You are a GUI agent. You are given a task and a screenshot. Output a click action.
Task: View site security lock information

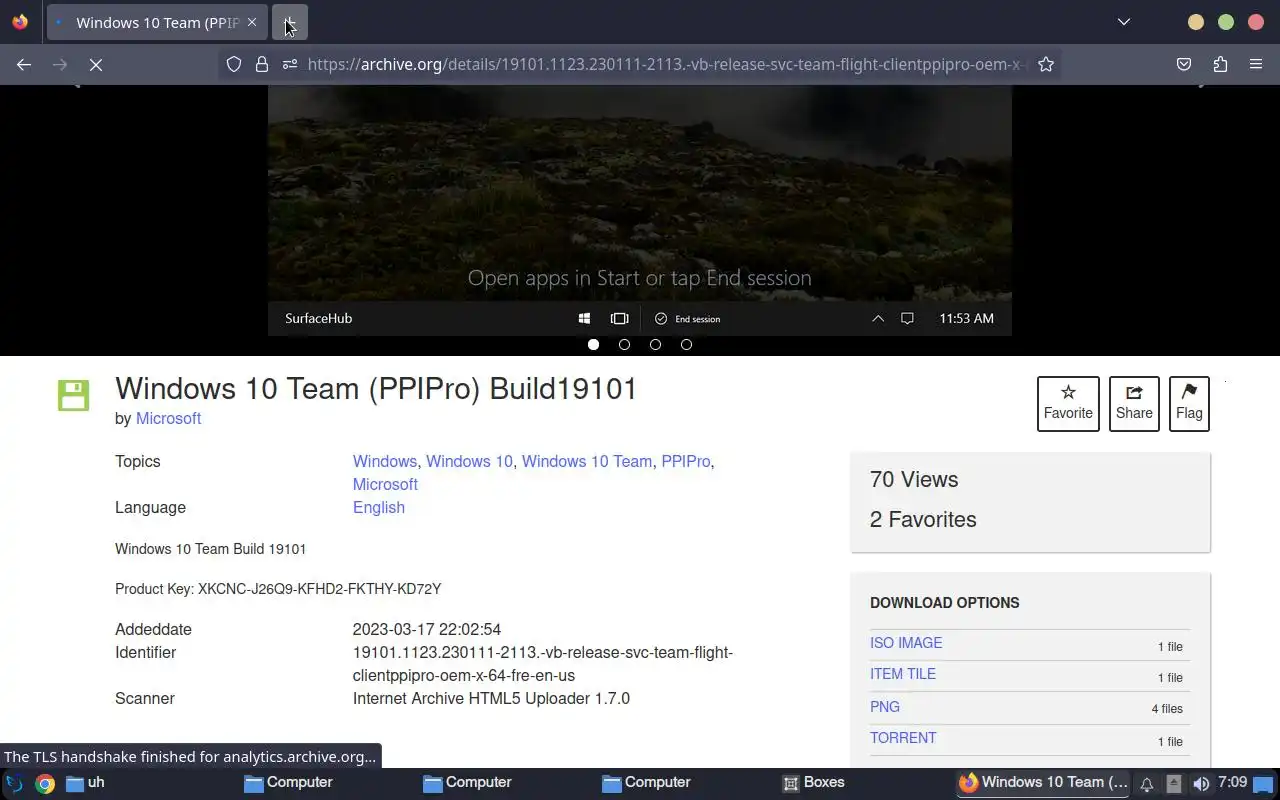point(262,64)
